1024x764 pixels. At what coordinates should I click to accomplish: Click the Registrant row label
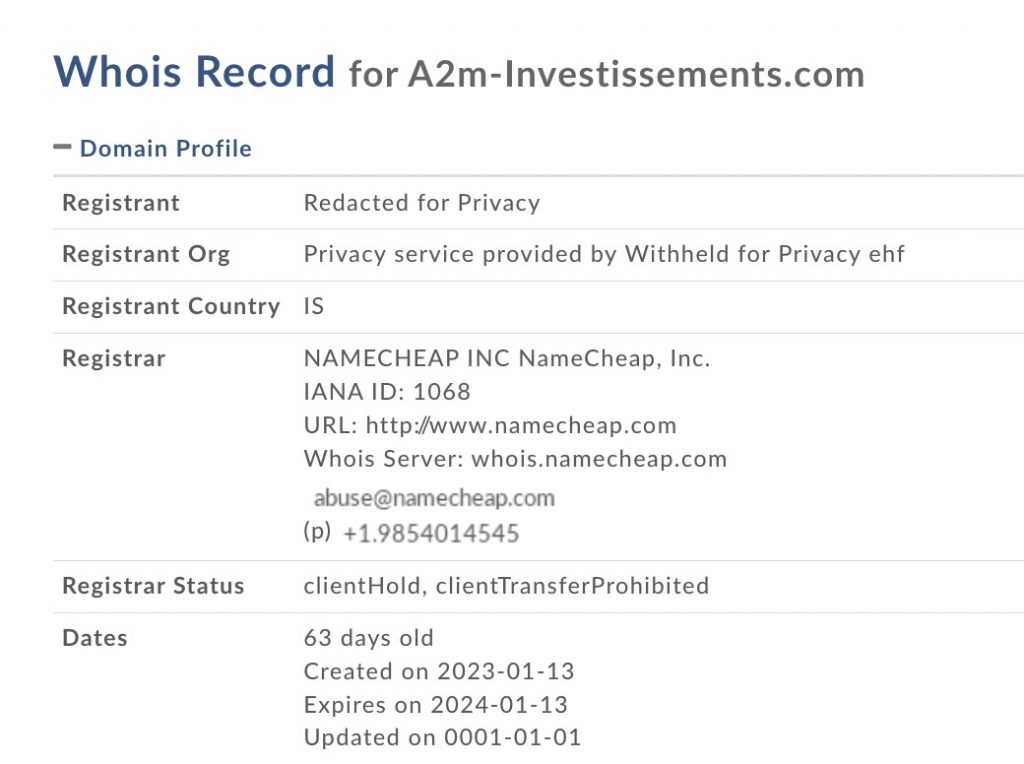(x=121, y=203)
